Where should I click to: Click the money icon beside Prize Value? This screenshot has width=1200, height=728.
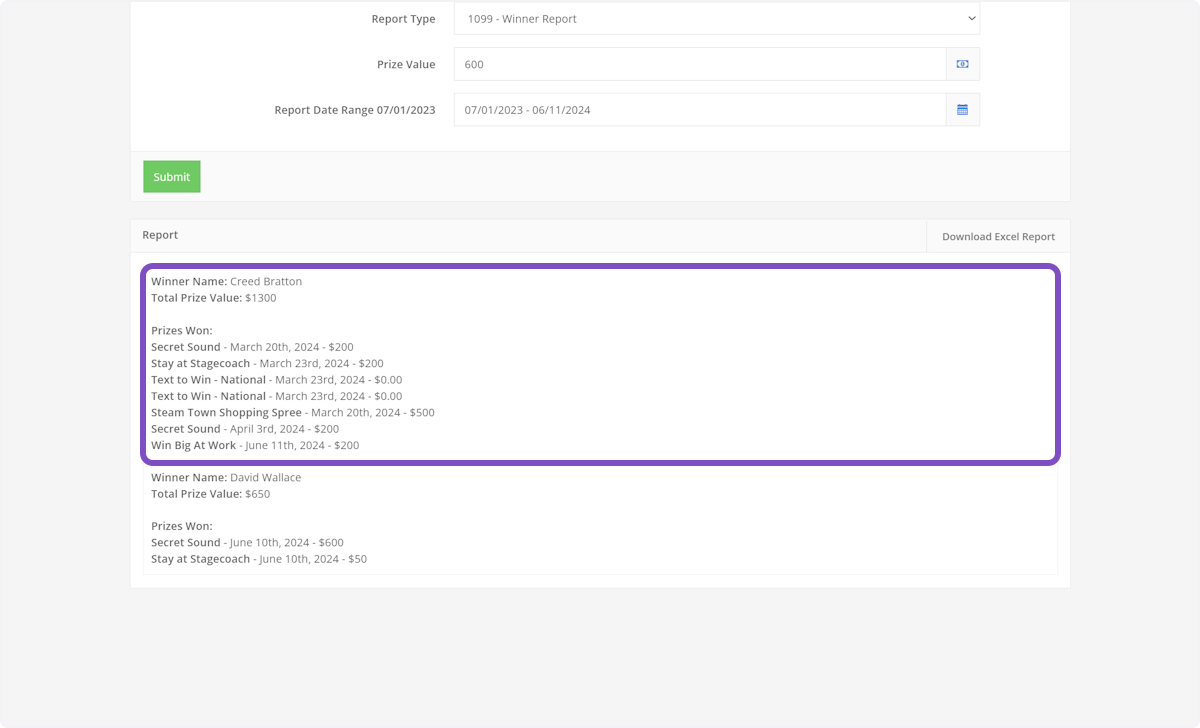(x=962, y=64)
